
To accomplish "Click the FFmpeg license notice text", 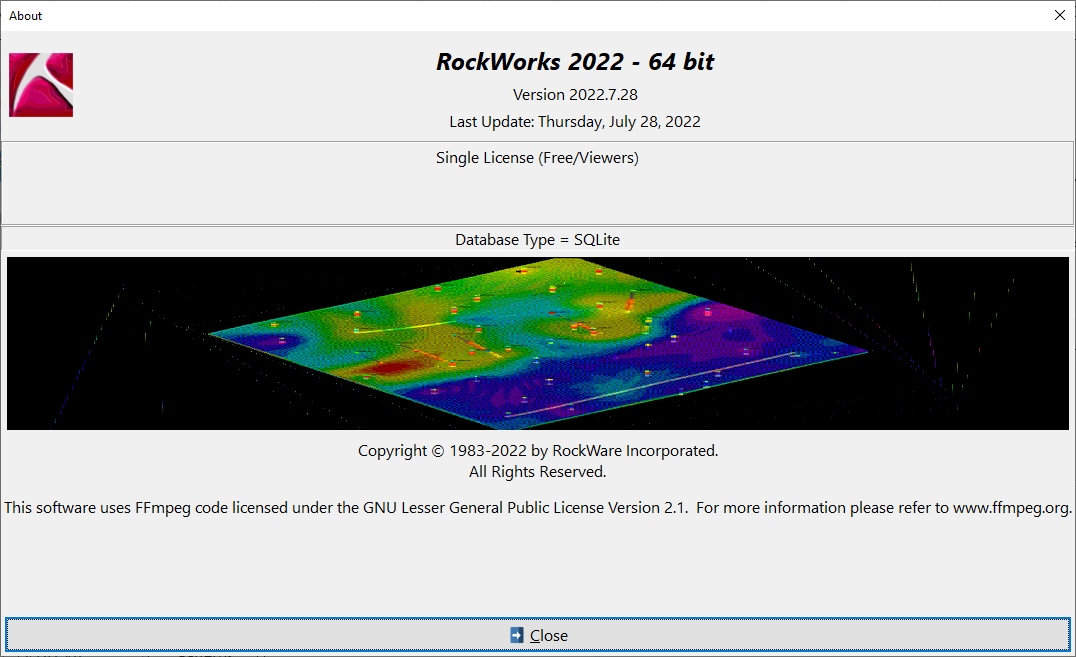I will 537,508.
